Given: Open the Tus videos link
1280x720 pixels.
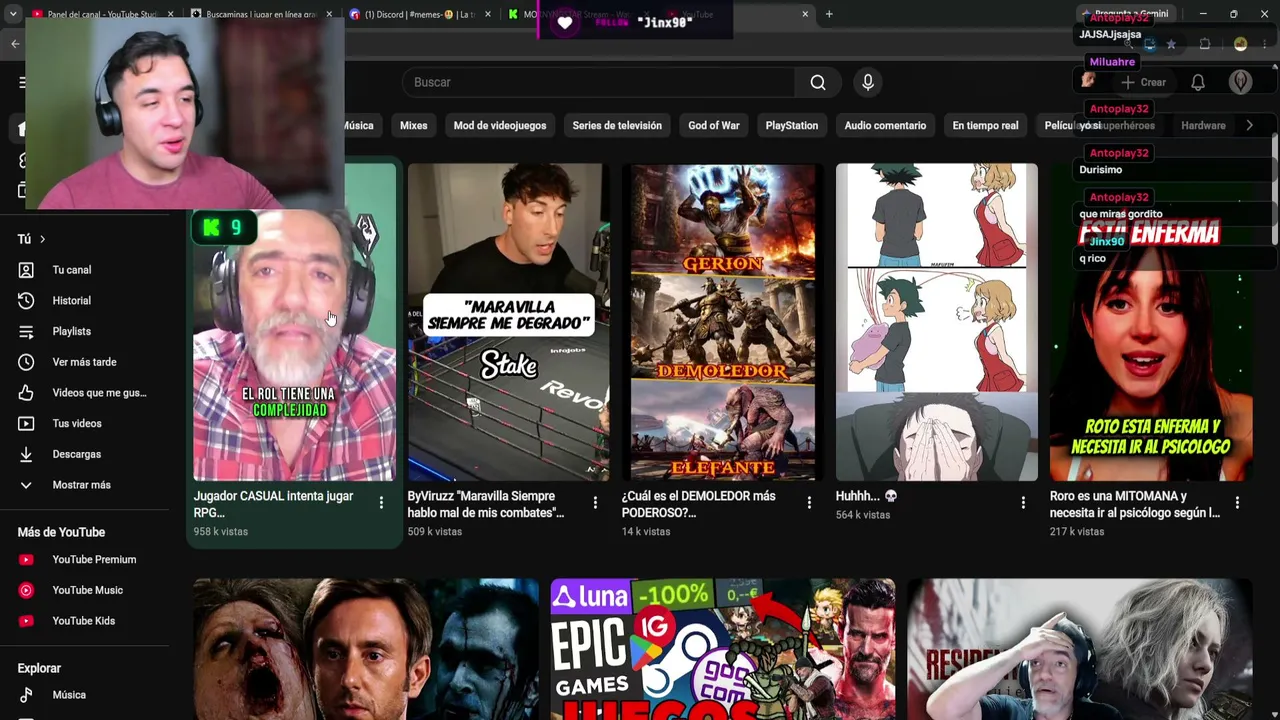Looking at the screenshot, I should (x=77, y=424).
